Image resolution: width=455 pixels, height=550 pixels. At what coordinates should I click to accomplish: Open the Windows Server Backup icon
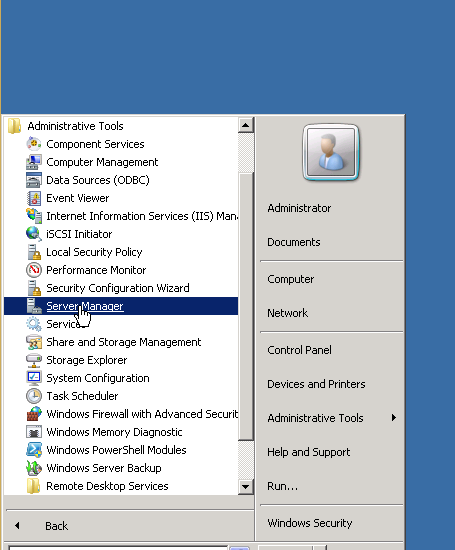click(x=34, y=468)
